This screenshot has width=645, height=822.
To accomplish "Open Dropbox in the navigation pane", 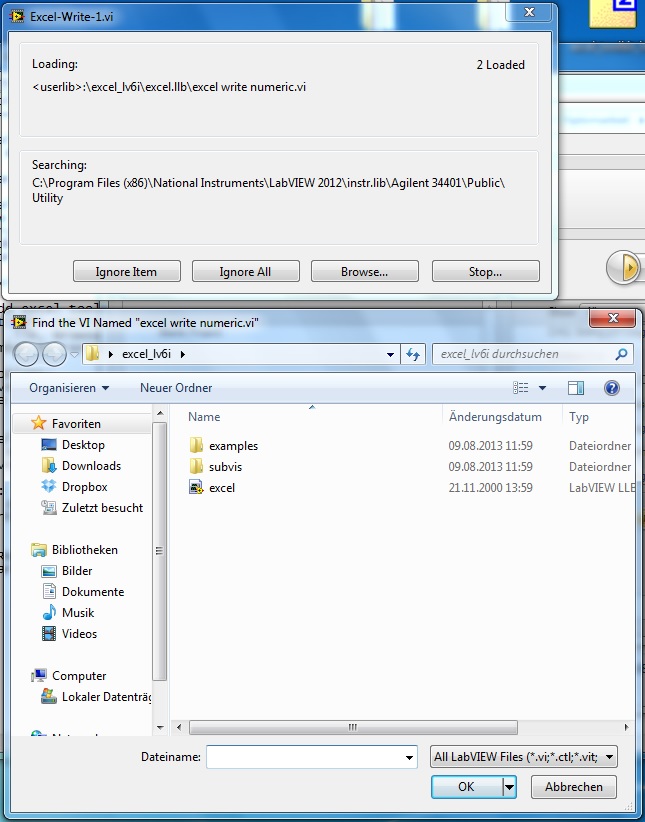I will tap(84, 486).
